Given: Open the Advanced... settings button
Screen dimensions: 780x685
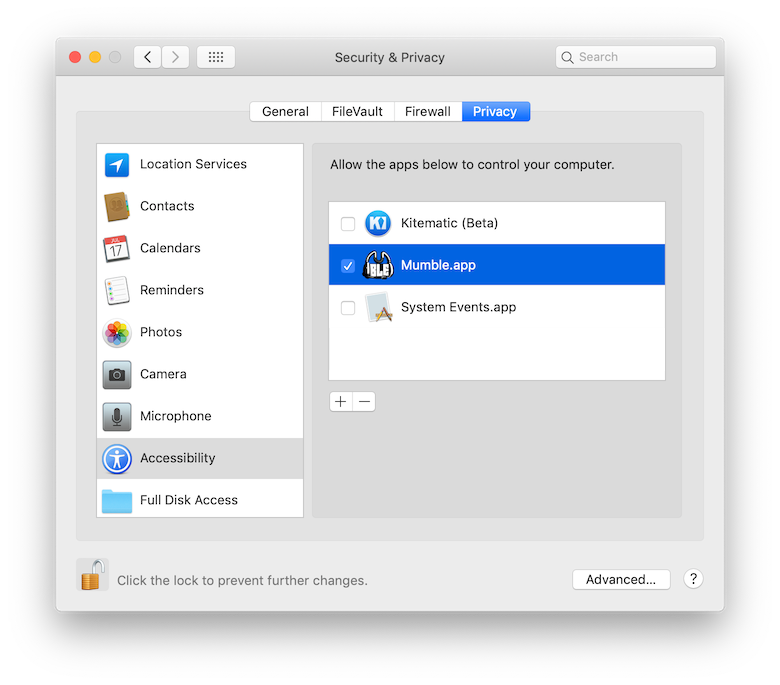Looking at the screenshot, I should pyautogui.click(x=621, y=580).
